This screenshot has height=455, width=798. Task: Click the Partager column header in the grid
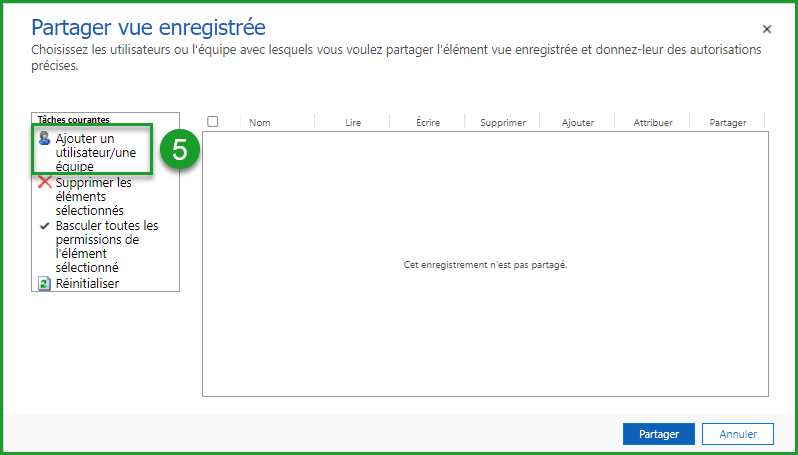coord(728,123)
